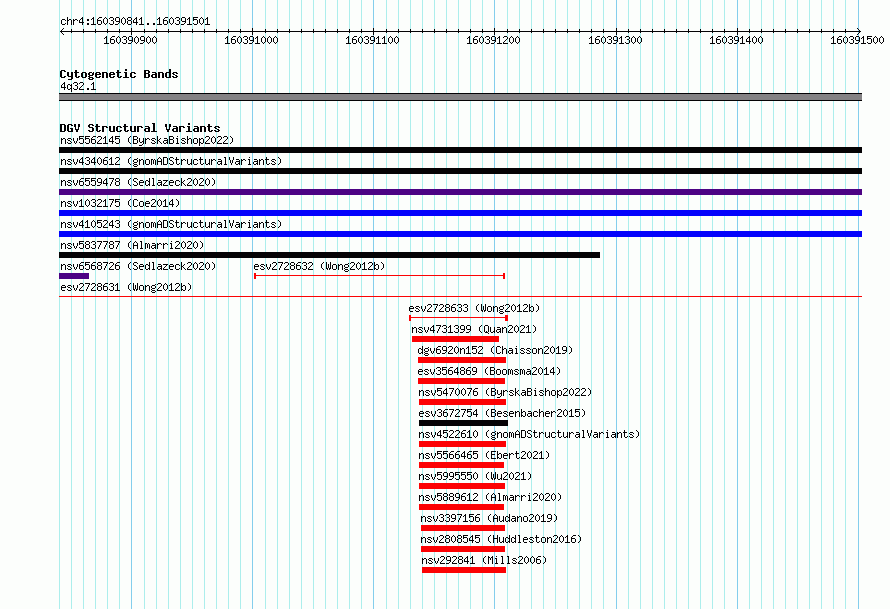Click the nsv5837787 (Almarri2020) label
This screenshot has height=609, width=890.
[x=132, y=245]
